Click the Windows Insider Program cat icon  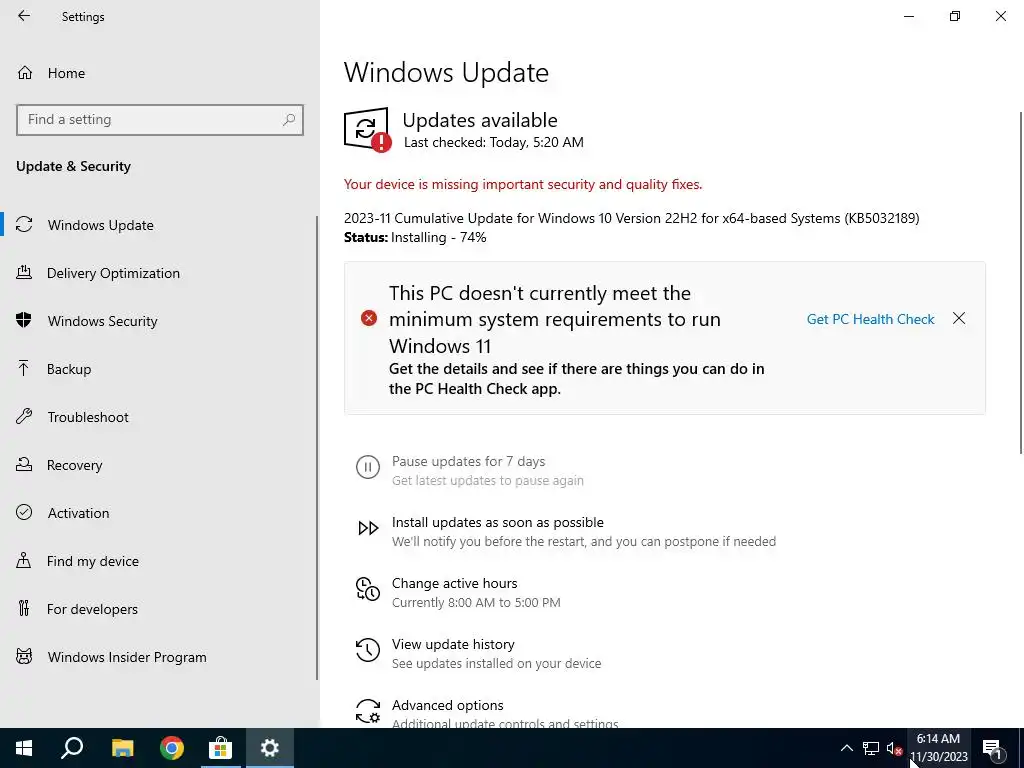point(24,656)
